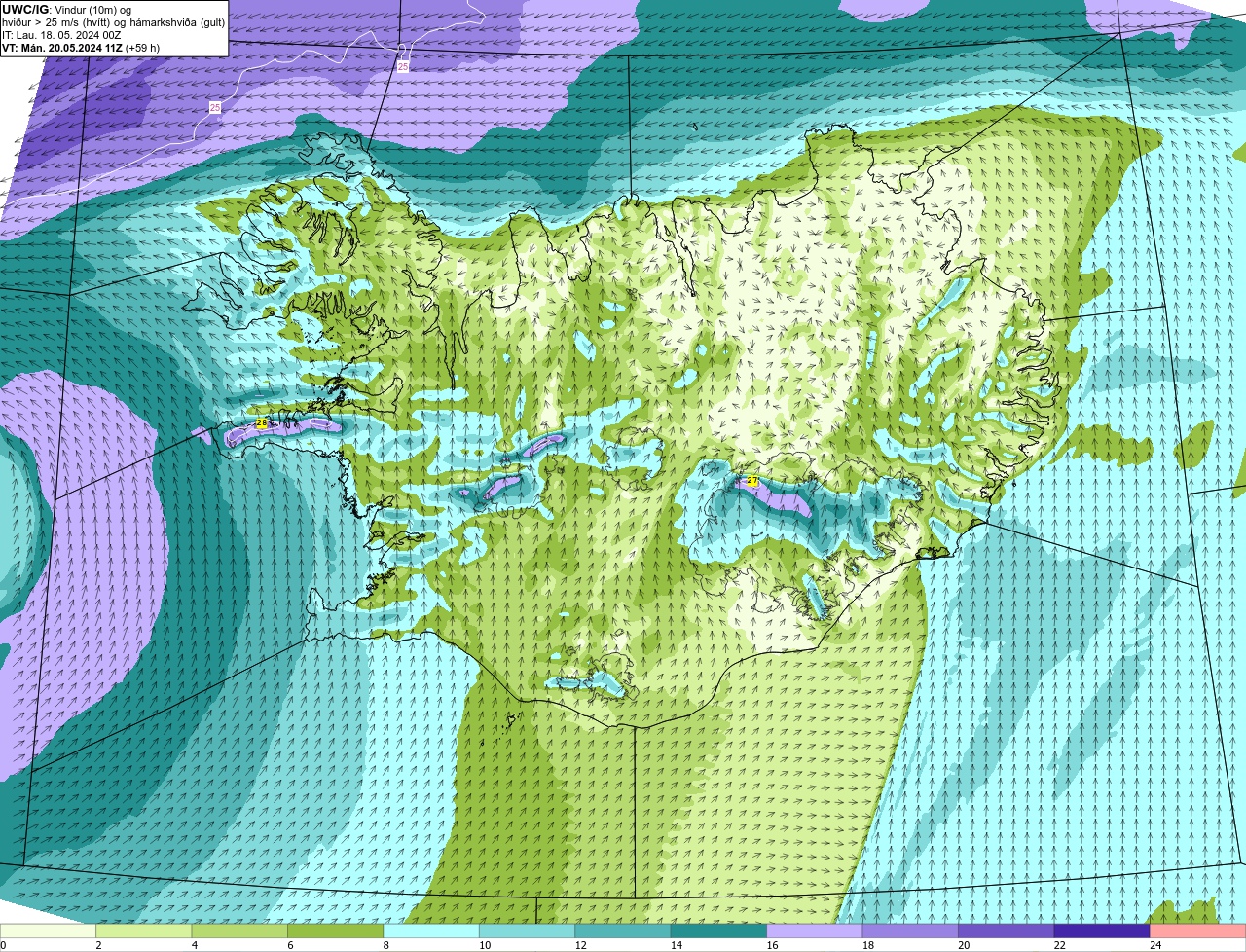Pick the turquoise 10–12 legend swatch
The width and height of the screenshot is (1246, 952).
pyautogui.click(x=527, y=931)
